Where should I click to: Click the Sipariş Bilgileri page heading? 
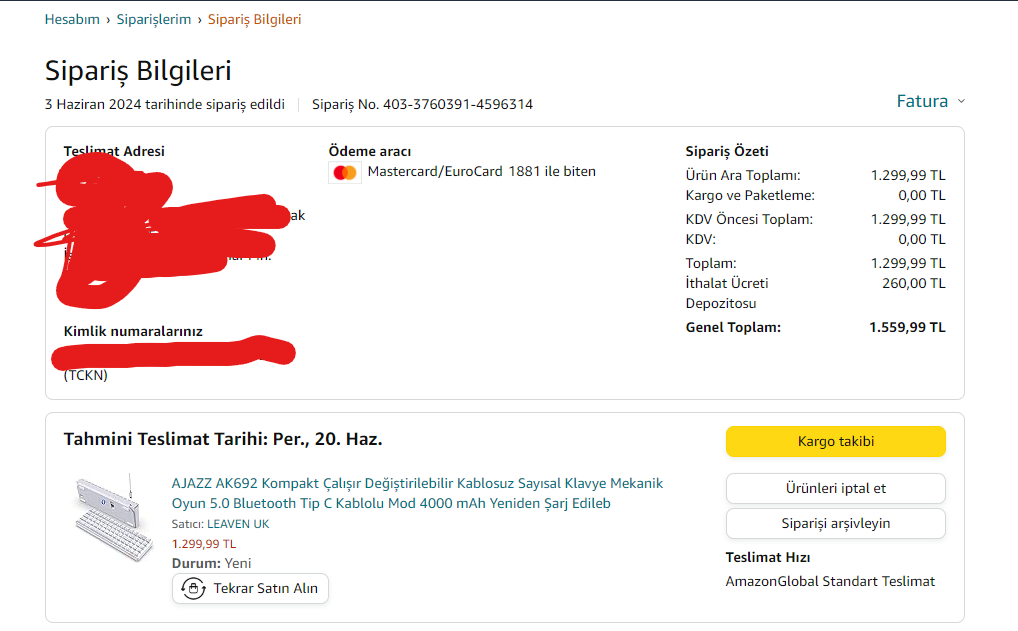tap(138, 71)
